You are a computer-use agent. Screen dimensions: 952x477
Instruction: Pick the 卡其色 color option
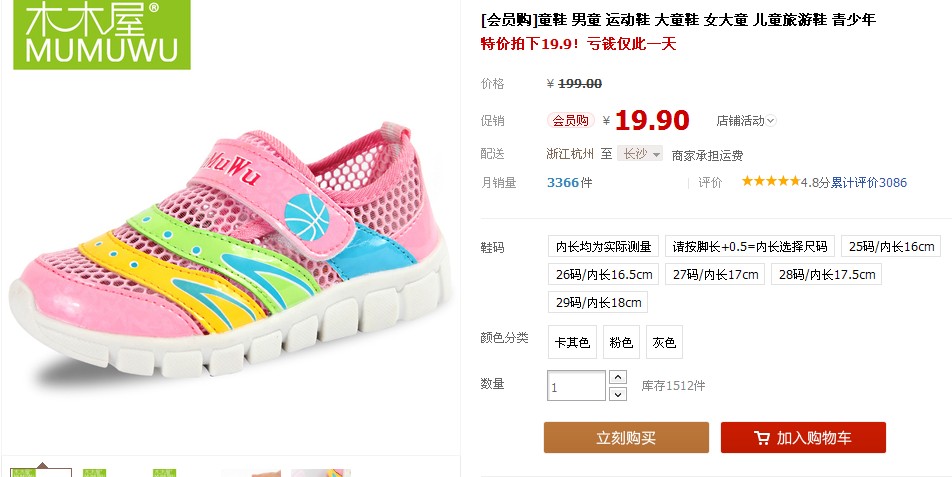[573, 342]
